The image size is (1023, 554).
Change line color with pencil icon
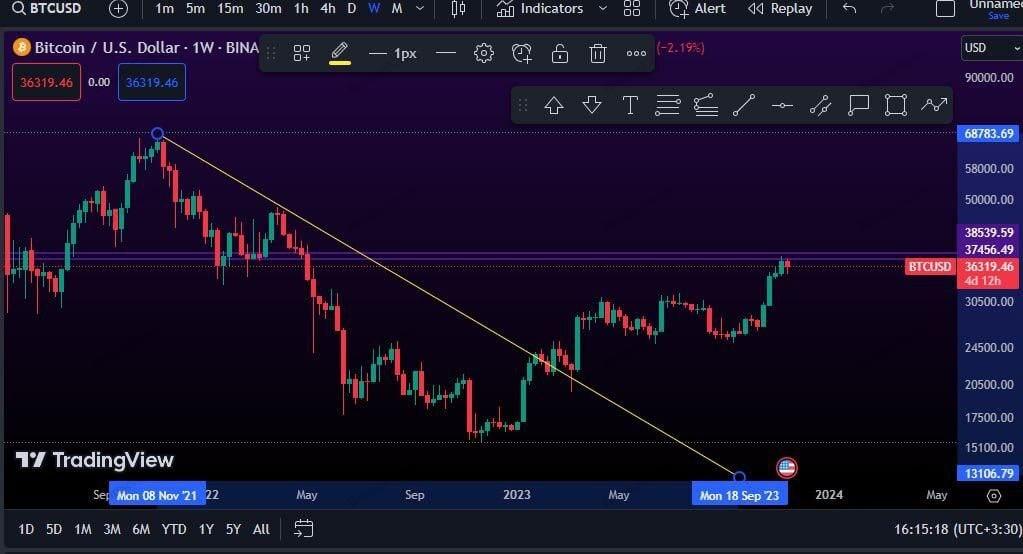(x=340, y=53)
